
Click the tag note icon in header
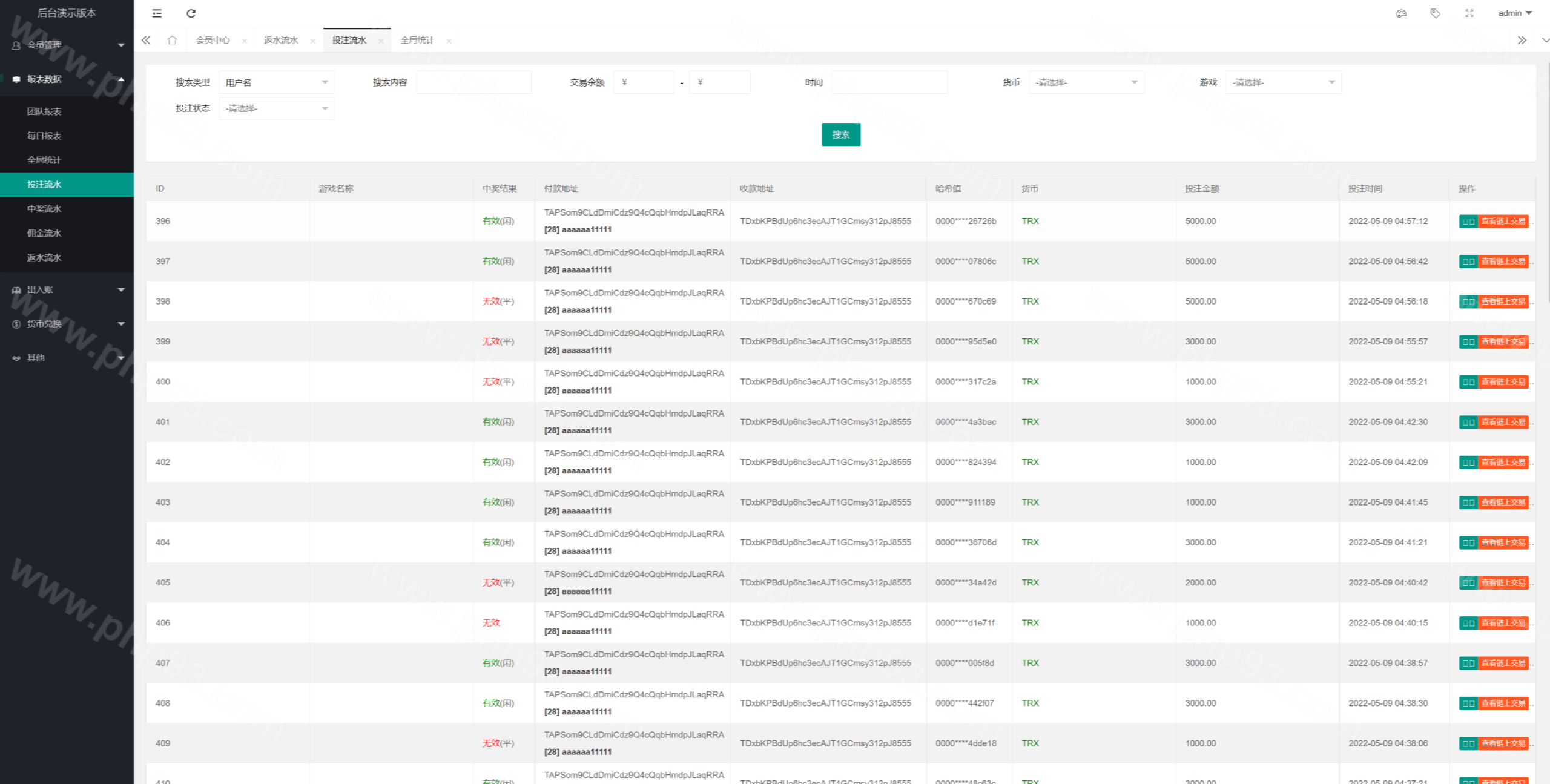pos(1435,13)
